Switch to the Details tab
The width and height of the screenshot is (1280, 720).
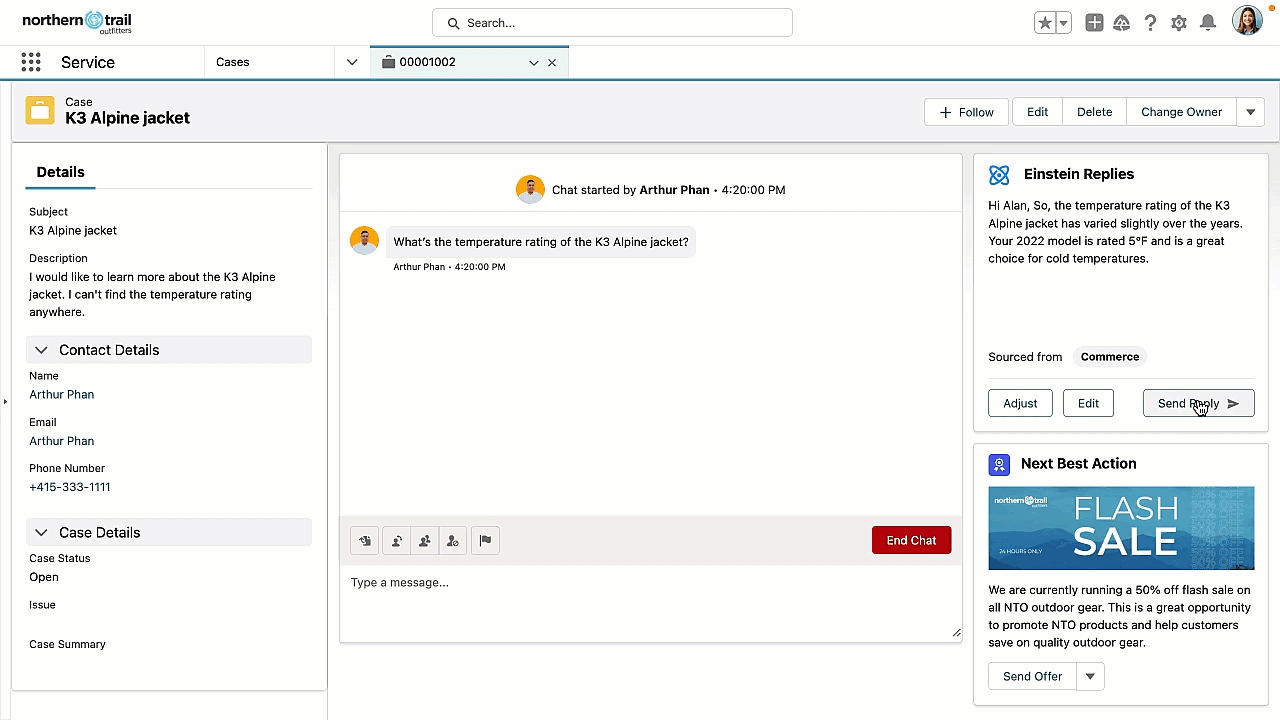[60, 172]
